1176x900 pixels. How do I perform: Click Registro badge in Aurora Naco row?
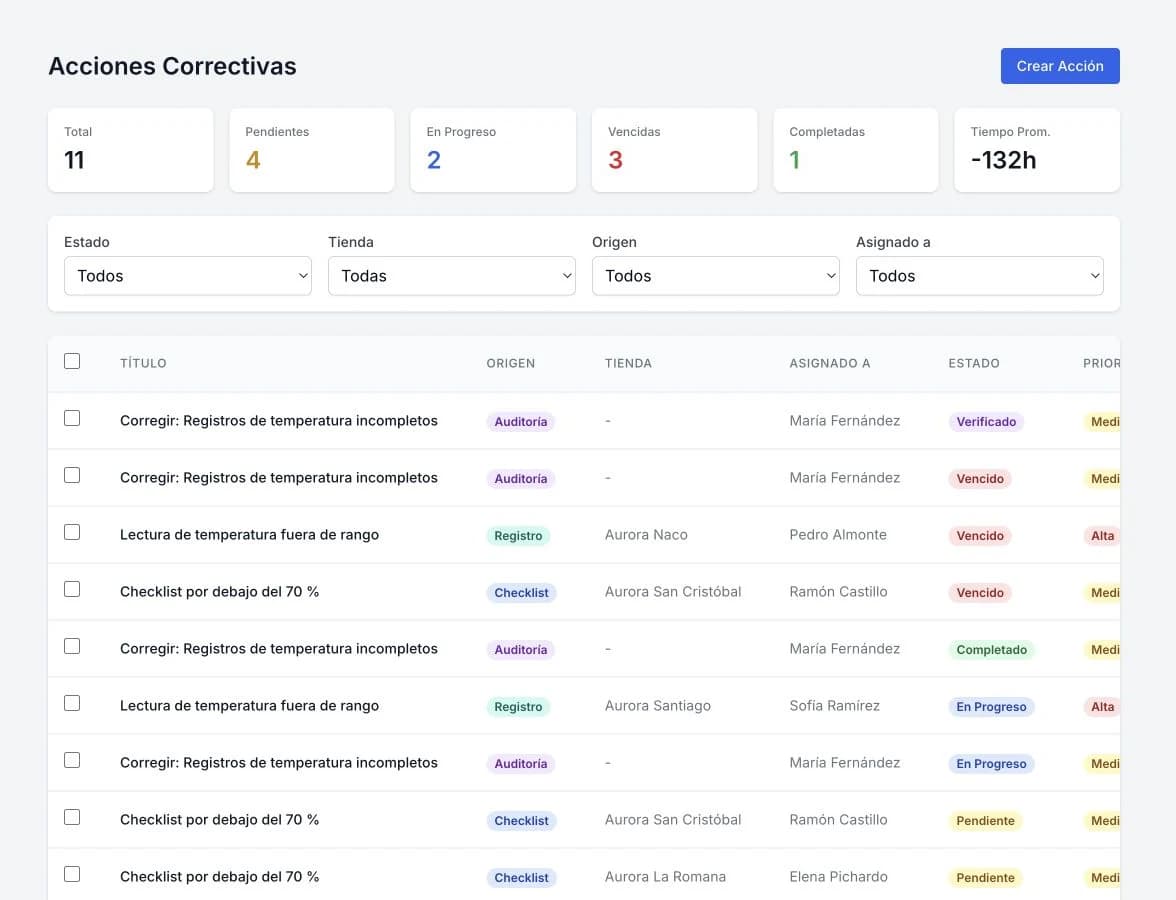point(518,536)
